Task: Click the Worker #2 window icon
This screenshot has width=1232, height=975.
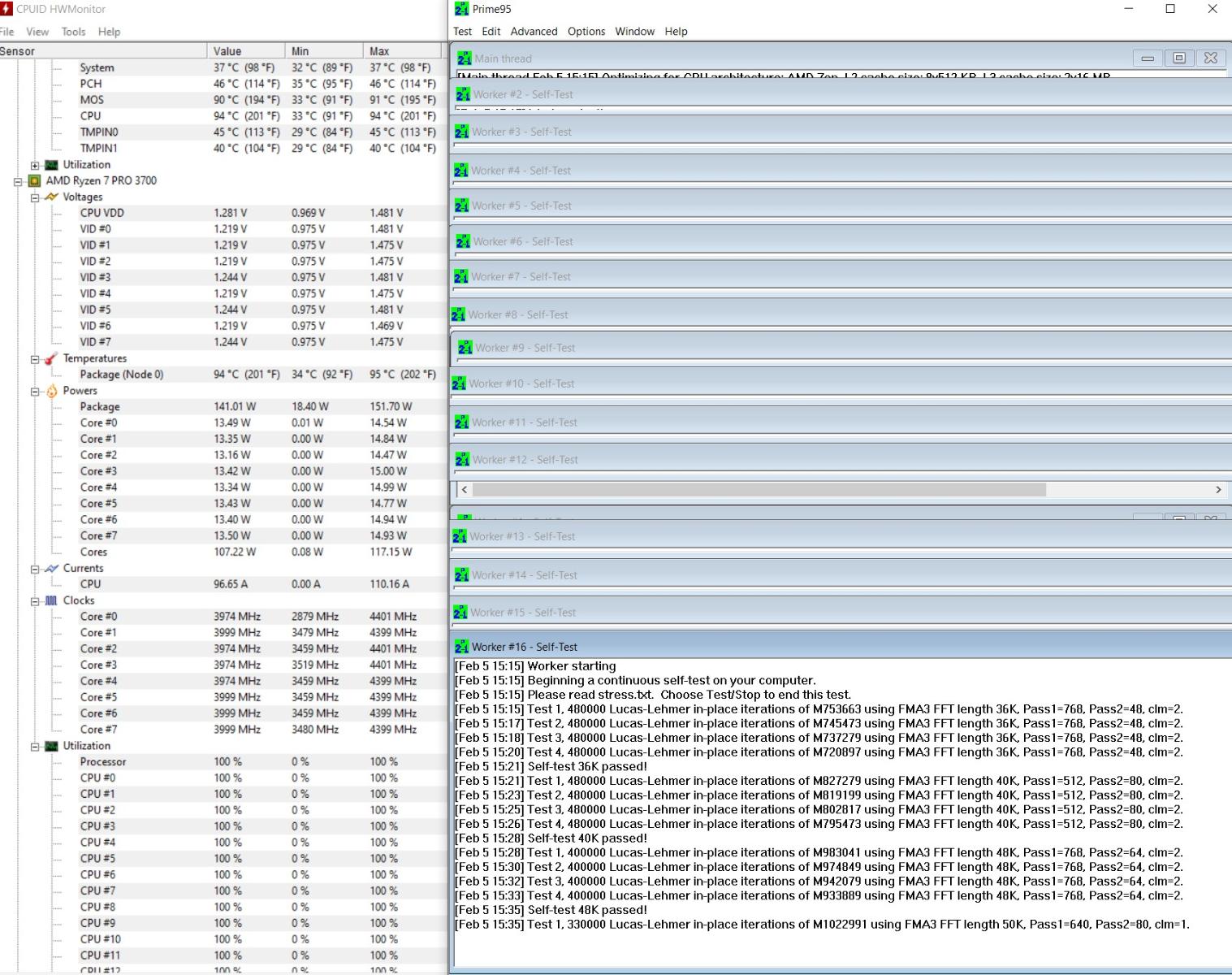Action: click(463, 94)
